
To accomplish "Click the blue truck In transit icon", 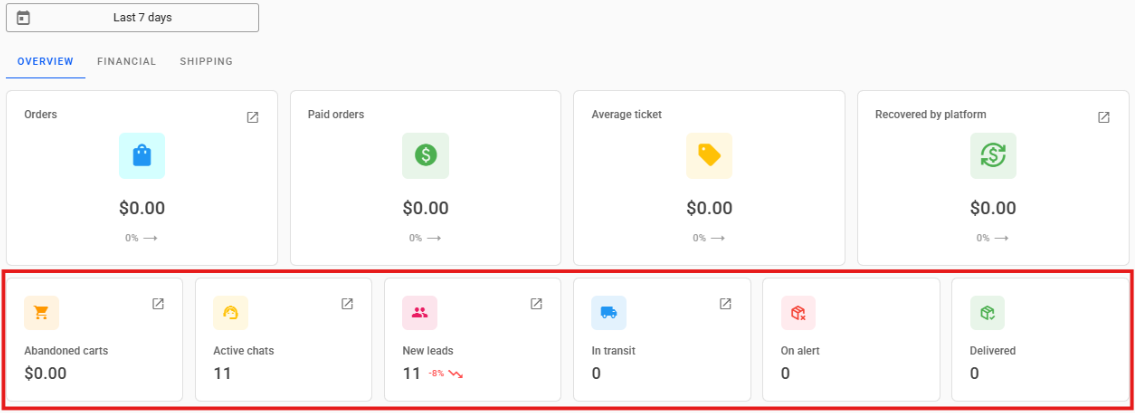I will 609,313.
